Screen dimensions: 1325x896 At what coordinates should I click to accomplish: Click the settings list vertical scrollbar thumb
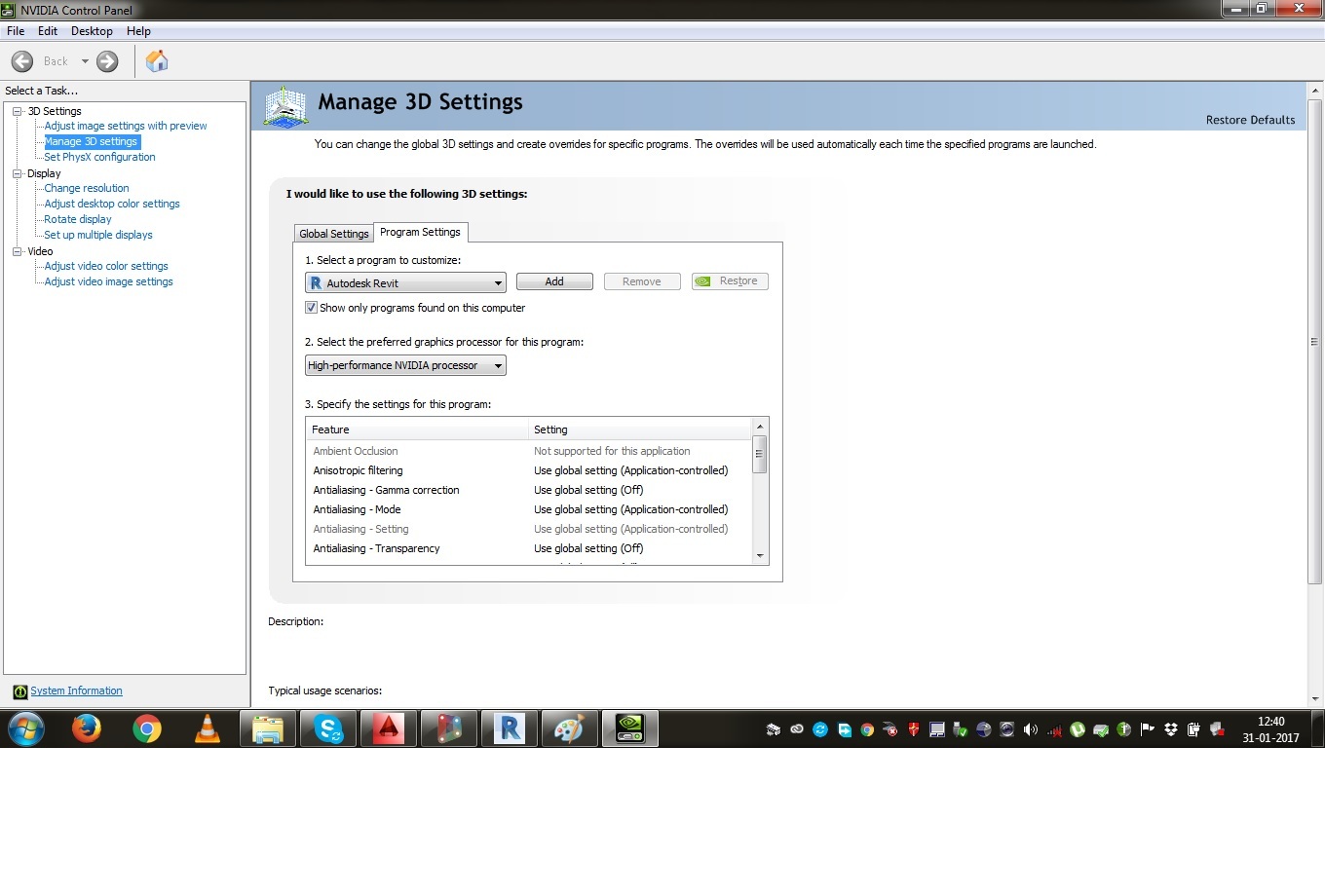click(x=760, y=454)
